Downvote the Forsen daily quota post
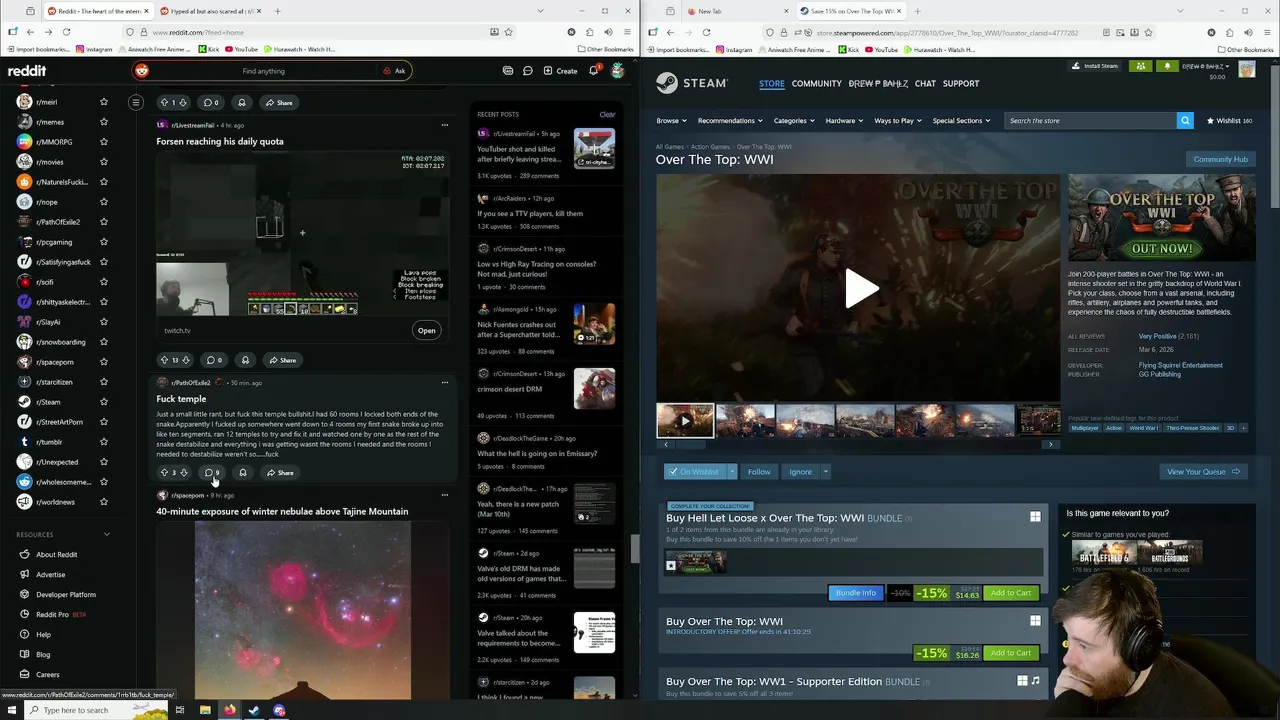The height and width of the screenshot is (720, 1280). point(185,360)
